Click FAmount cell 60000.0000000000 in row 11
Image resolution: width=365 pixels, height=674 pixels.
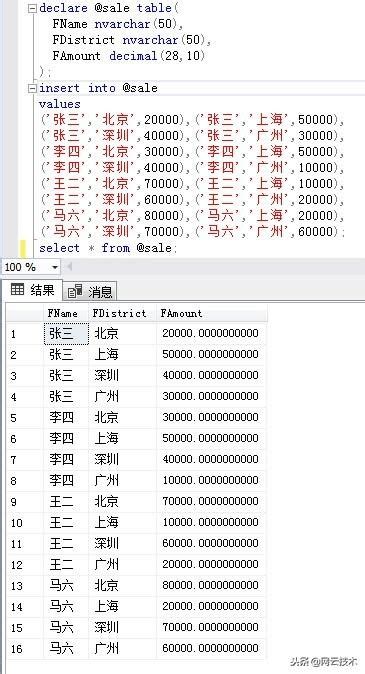point(212,543)
